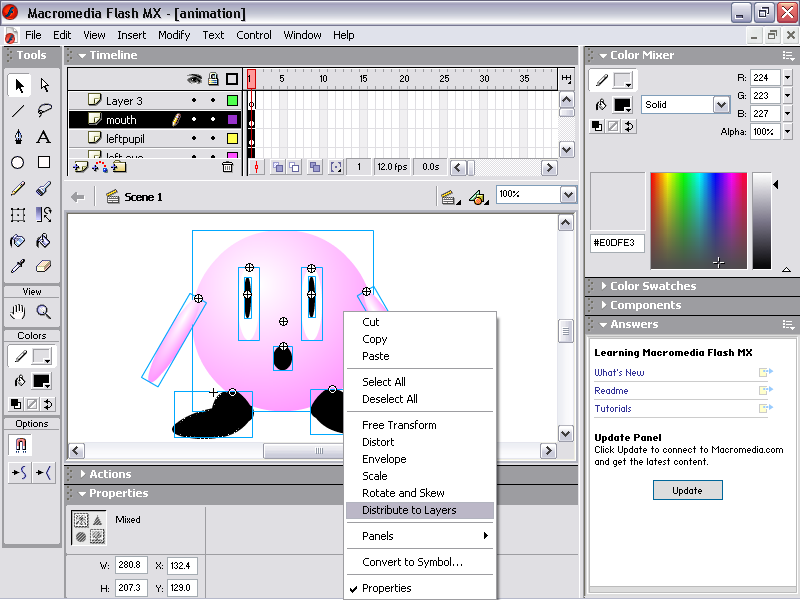Select the Lasso tool
The height and width of the screenshot is (600, 800).
[44, 111]
